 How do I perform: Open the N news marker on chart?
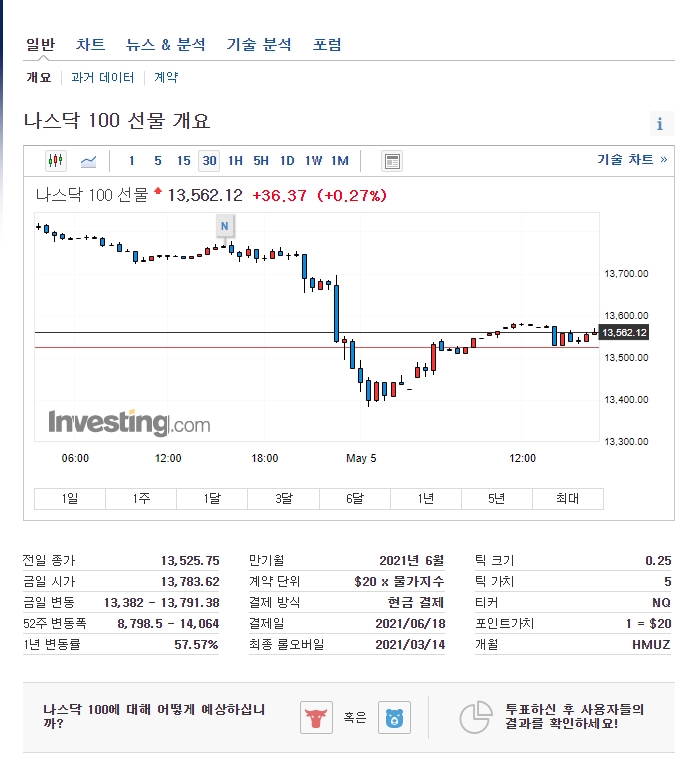[x=224, y=226]
